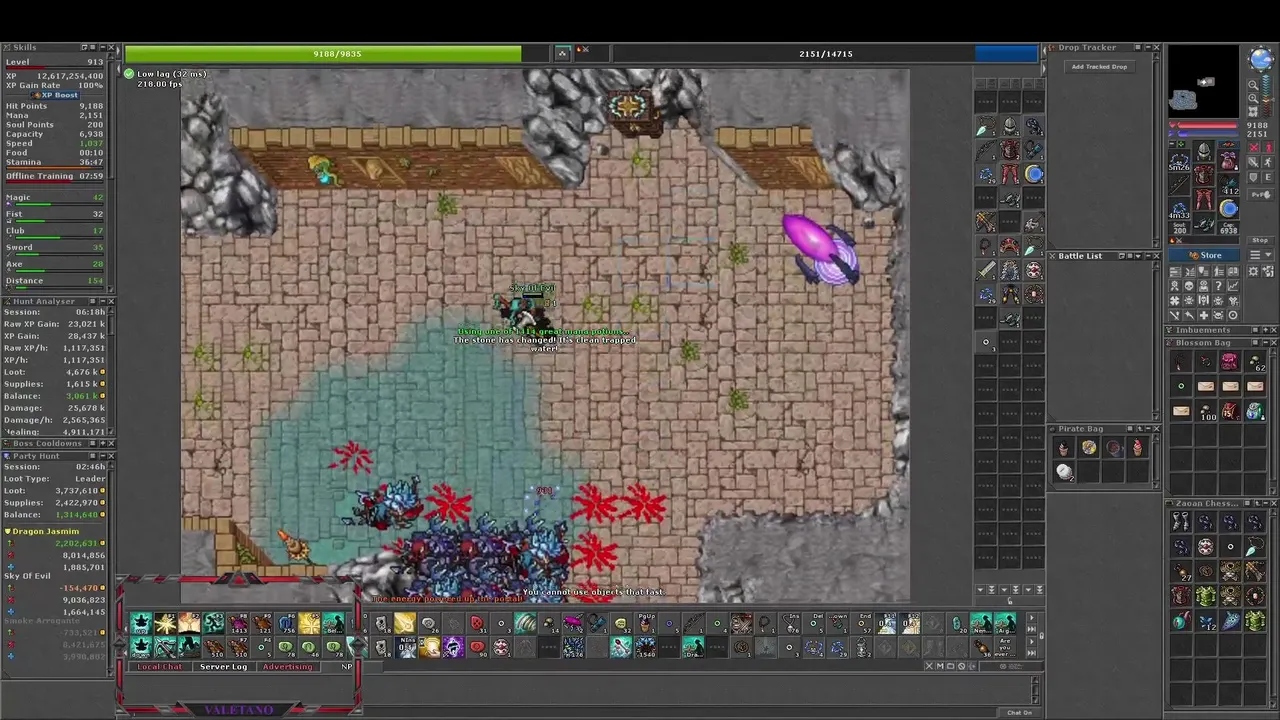Viewport: 1280px width, 720px height.
Task: Click the Offline Training 07:59 row
Action: pyautogui.click(x=55, y=176)
